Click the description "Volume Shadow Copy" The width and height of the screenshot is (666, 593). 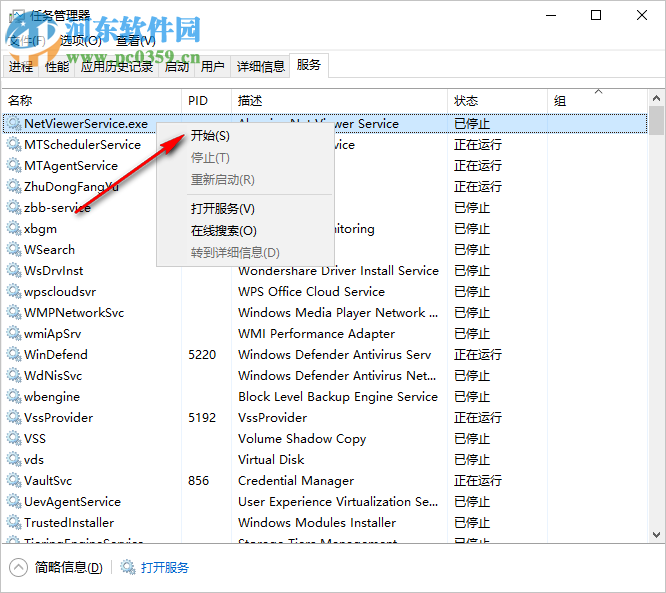pos(302,439)
